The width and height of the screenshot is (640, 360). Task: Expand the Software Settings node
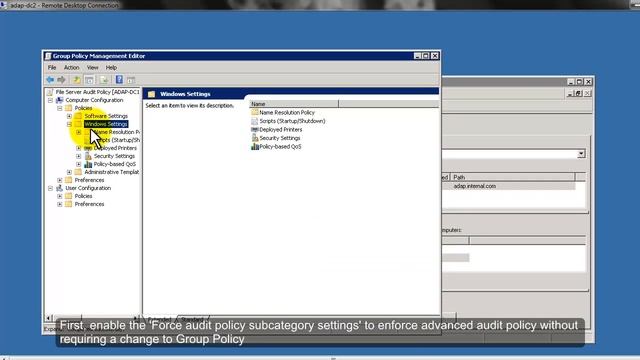[69, 116]
